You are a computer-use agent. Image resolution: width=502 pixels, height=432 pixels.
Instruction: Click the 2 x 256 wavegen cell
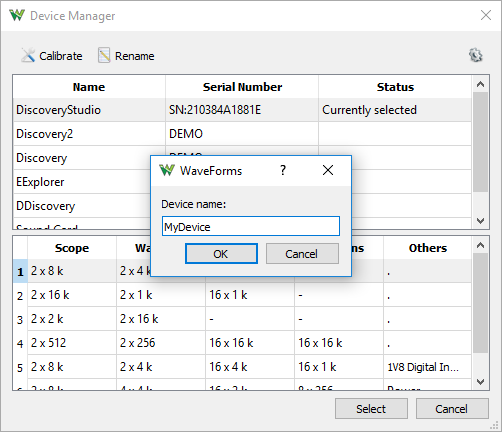pos(161,343)
